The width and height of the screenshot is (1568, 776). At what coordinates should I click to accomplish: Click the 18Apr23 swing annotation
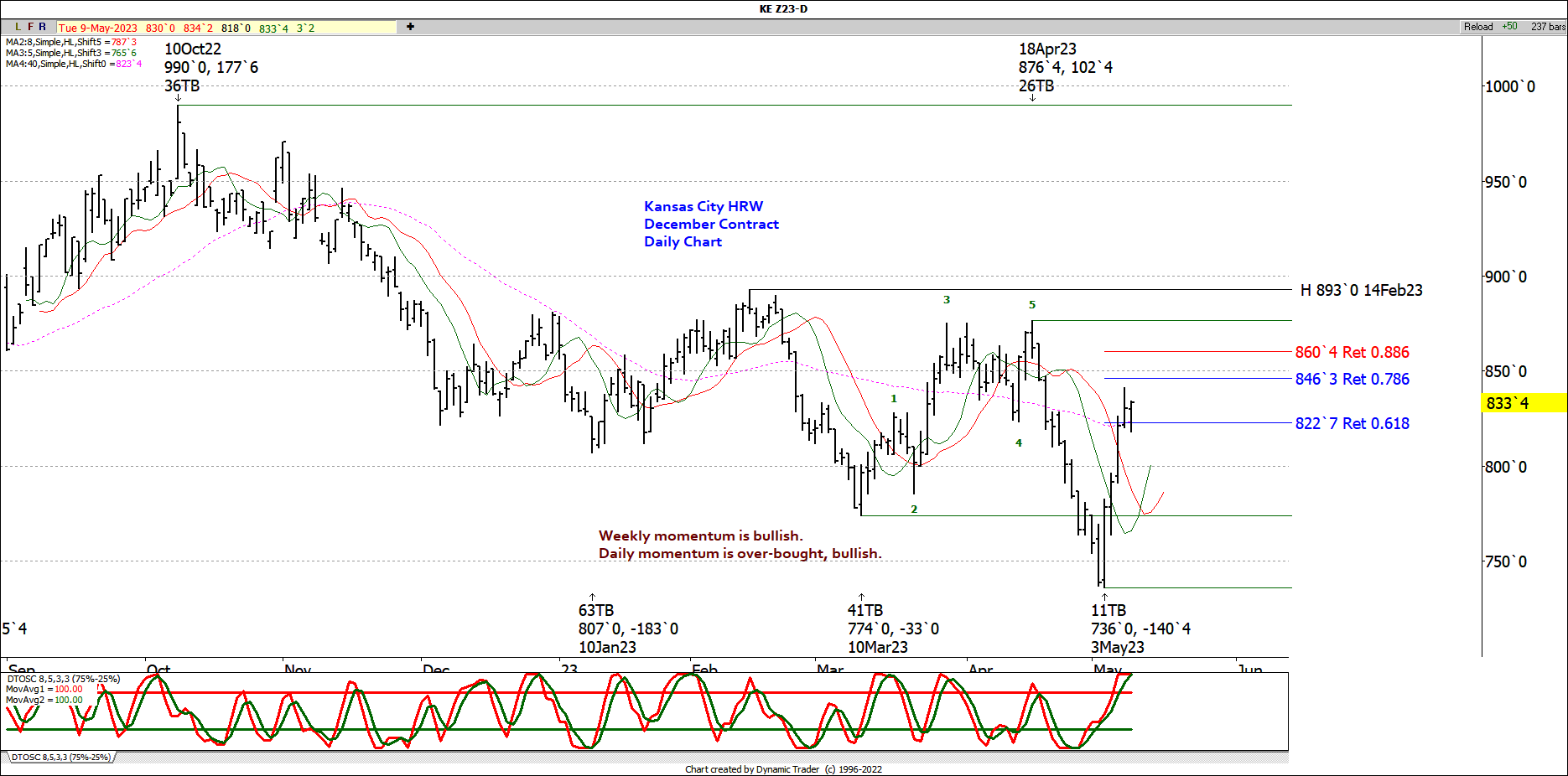click(x=1066, y=67)
